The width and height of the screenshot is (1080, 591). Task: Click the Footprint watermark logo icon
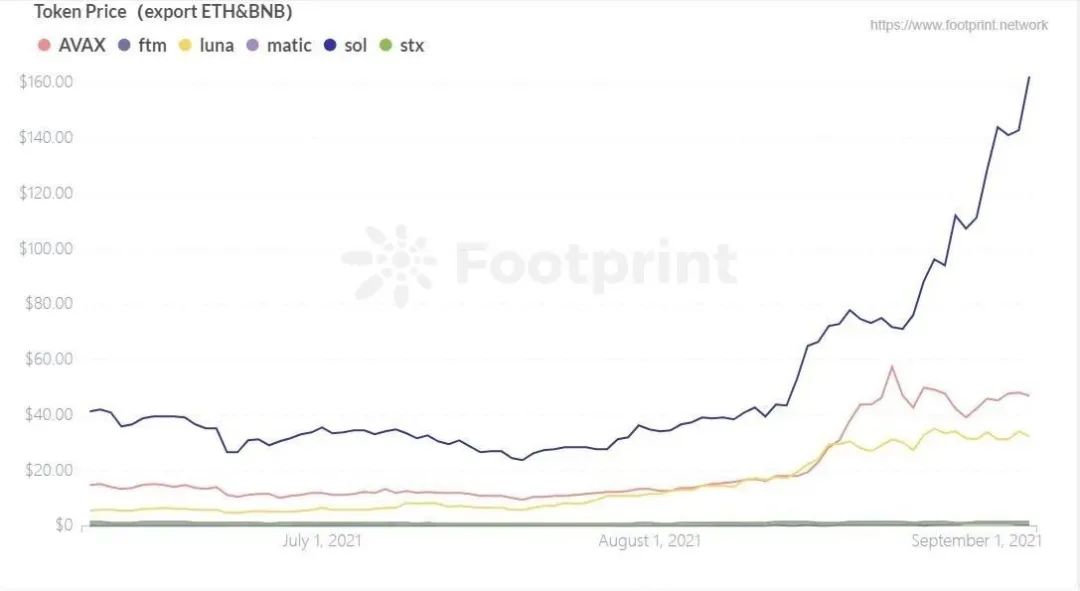tap(390, 265)
